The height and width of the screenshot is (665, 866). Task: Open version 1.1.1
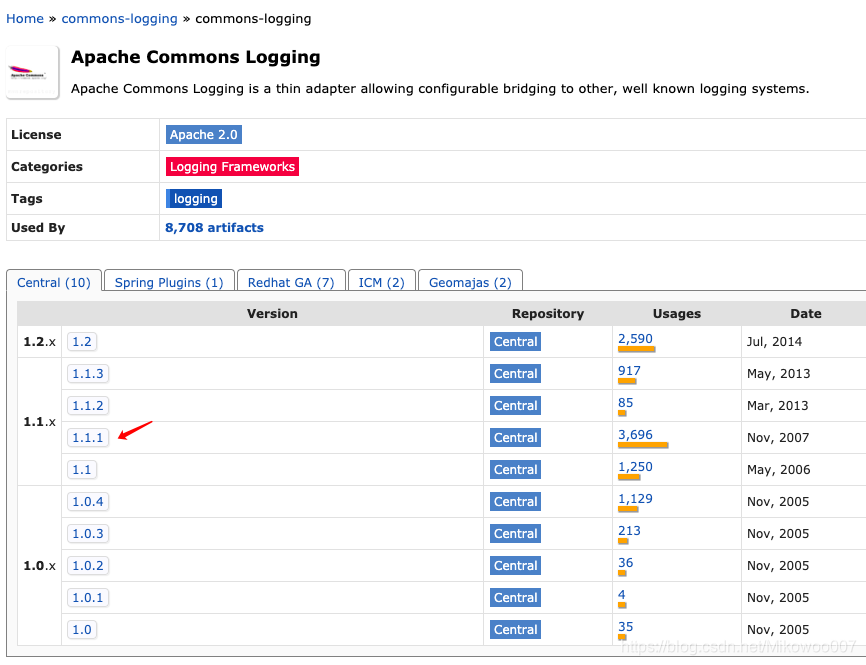[x=88, y=438]
